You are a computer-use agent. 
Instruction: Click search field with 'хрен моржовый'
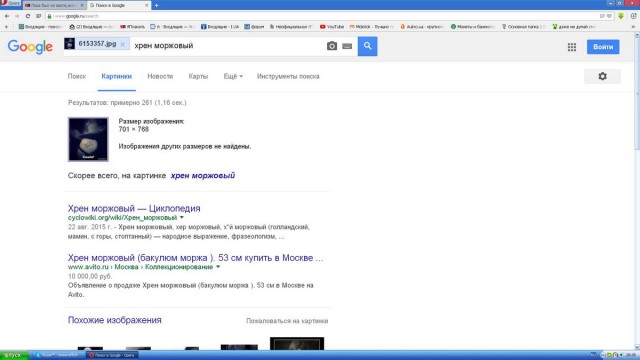click(x=227, y=46)
